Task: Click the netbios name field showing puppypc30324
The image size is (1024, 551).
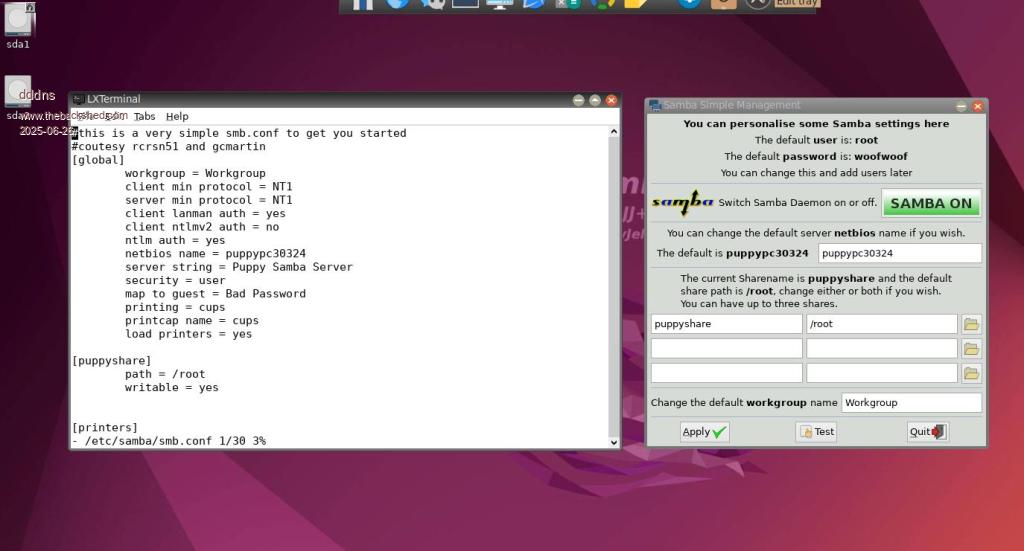Action: pos(899,253)
